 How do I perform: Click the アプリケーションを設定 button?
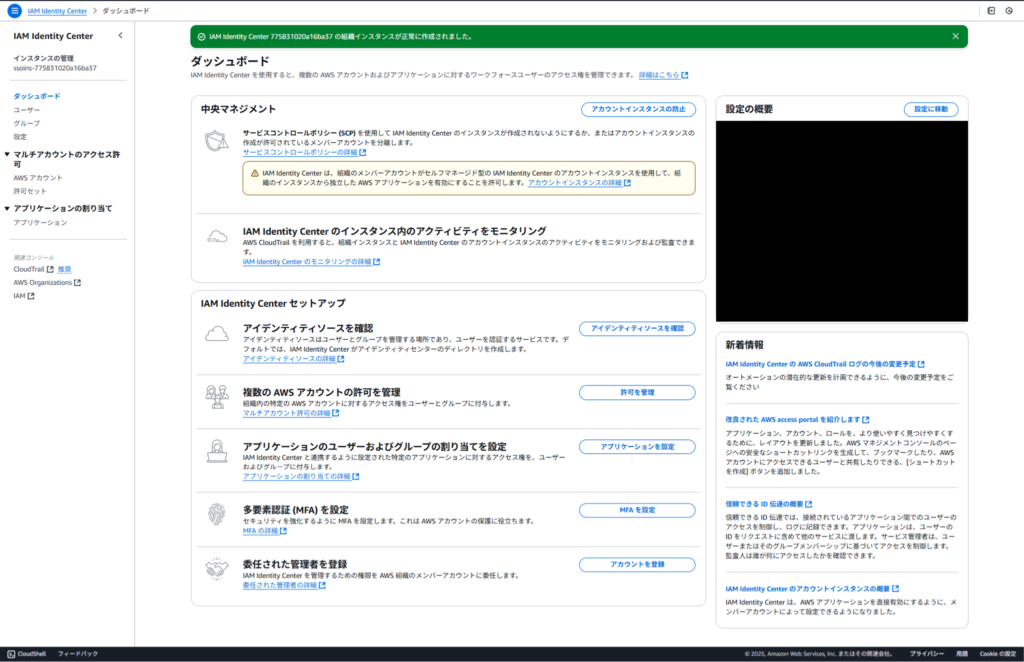(x=637, y=447)
